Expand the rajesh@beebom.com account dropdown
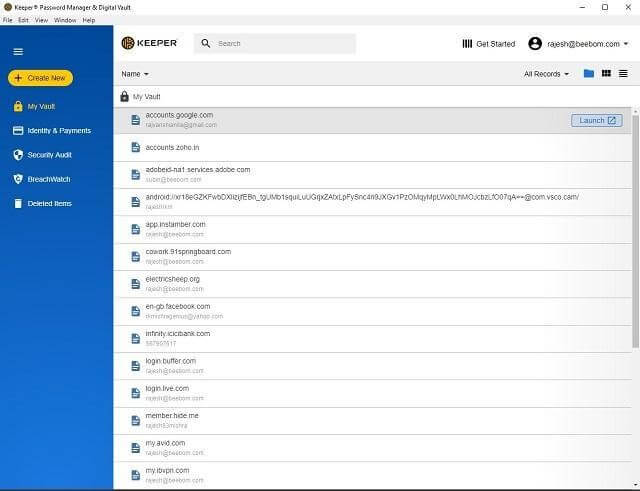The height and width of the screenshot is (491, 640). pos(625,44)
